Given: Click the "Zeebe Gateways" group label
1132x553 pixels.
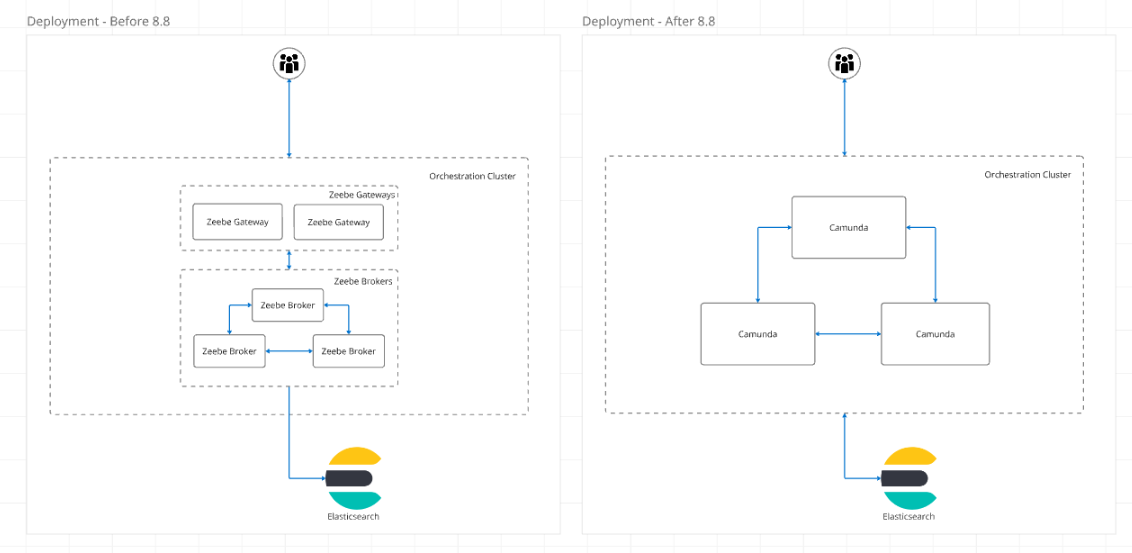Looking at the screenshot, I should (x=361, y=195).
